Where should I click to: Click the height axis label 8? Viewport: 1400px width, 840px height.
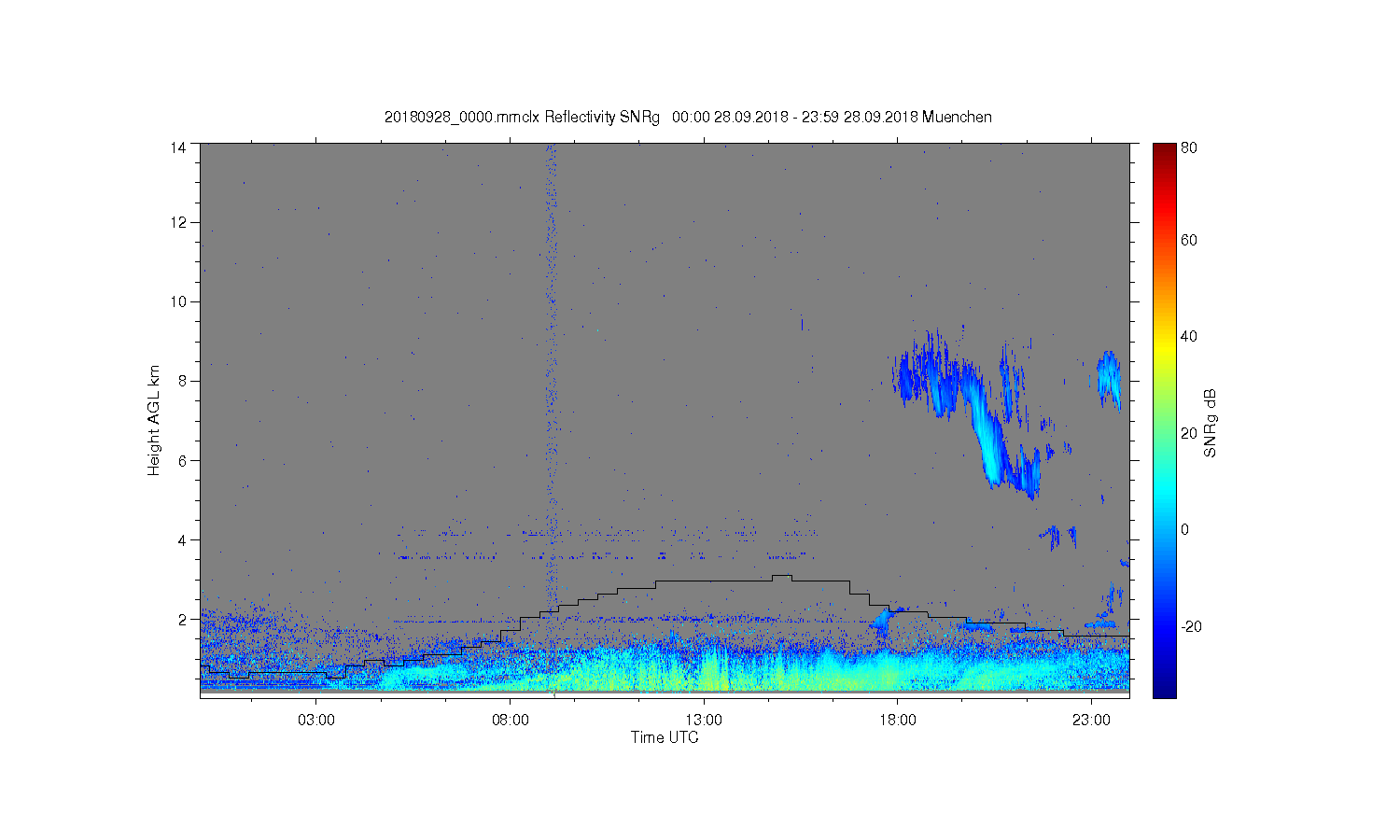[182, 381]
